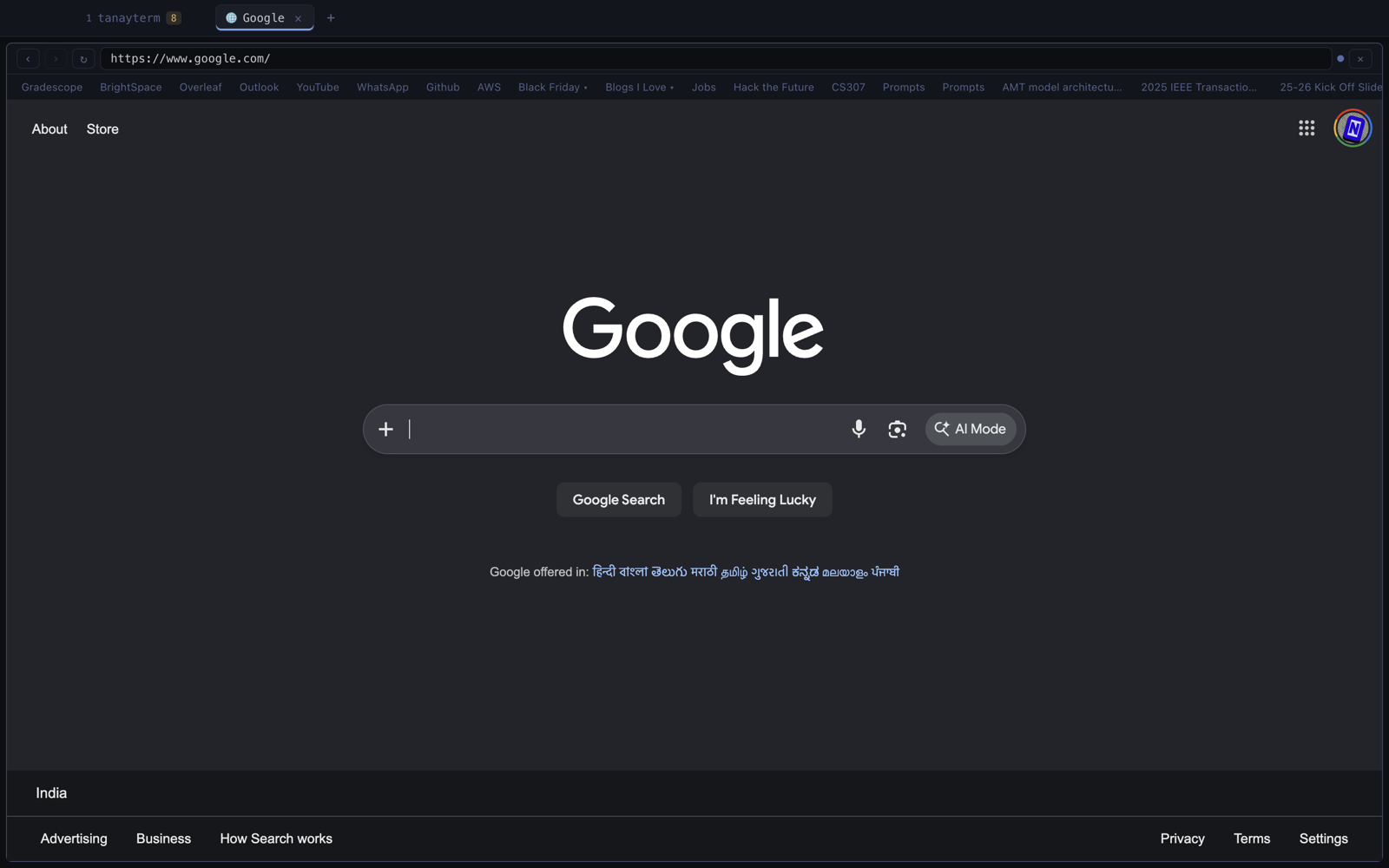This screenshot has height=868, width=1389.
Task: Expand the Blogs I Love bookmarks folder
Action: tap(639, 88)
